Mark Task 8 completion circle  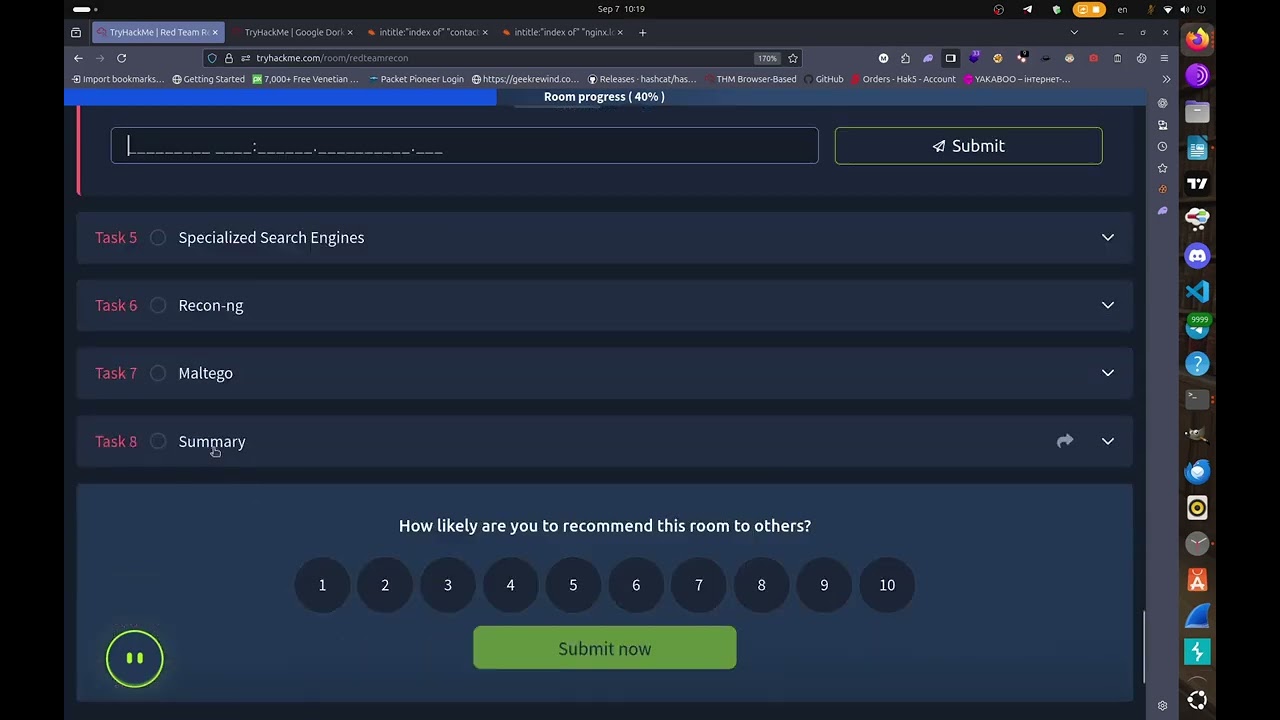(158, 441)
